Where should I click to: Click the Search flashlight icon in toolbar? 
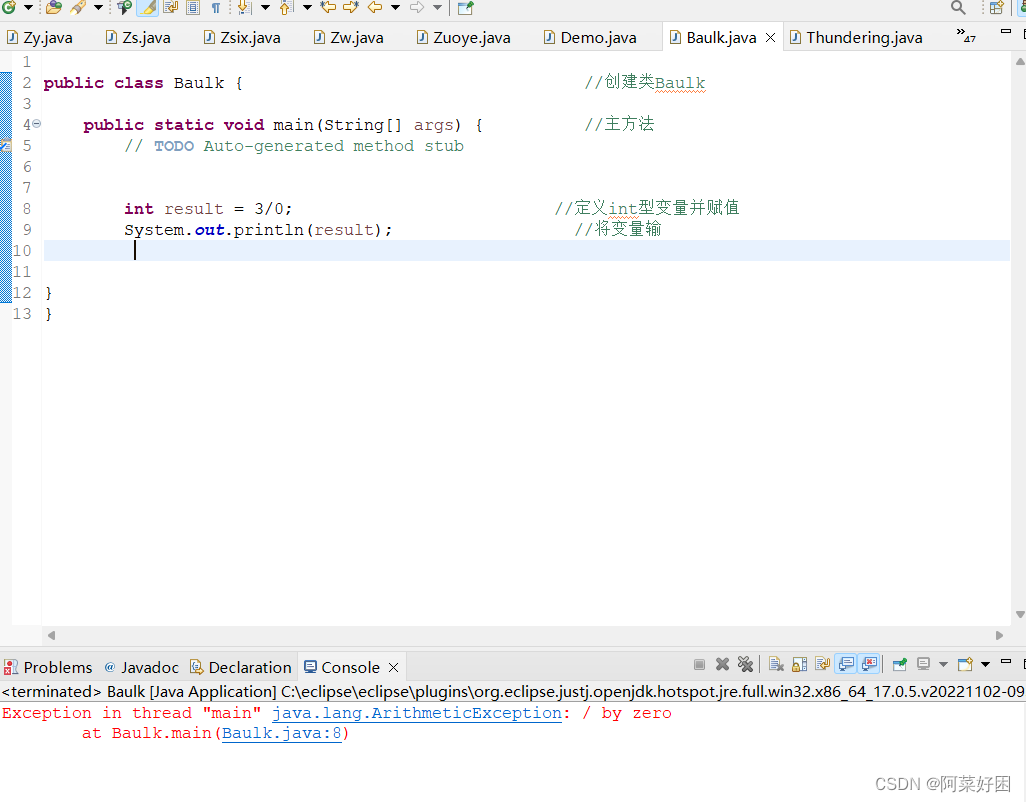pos(79,8)
